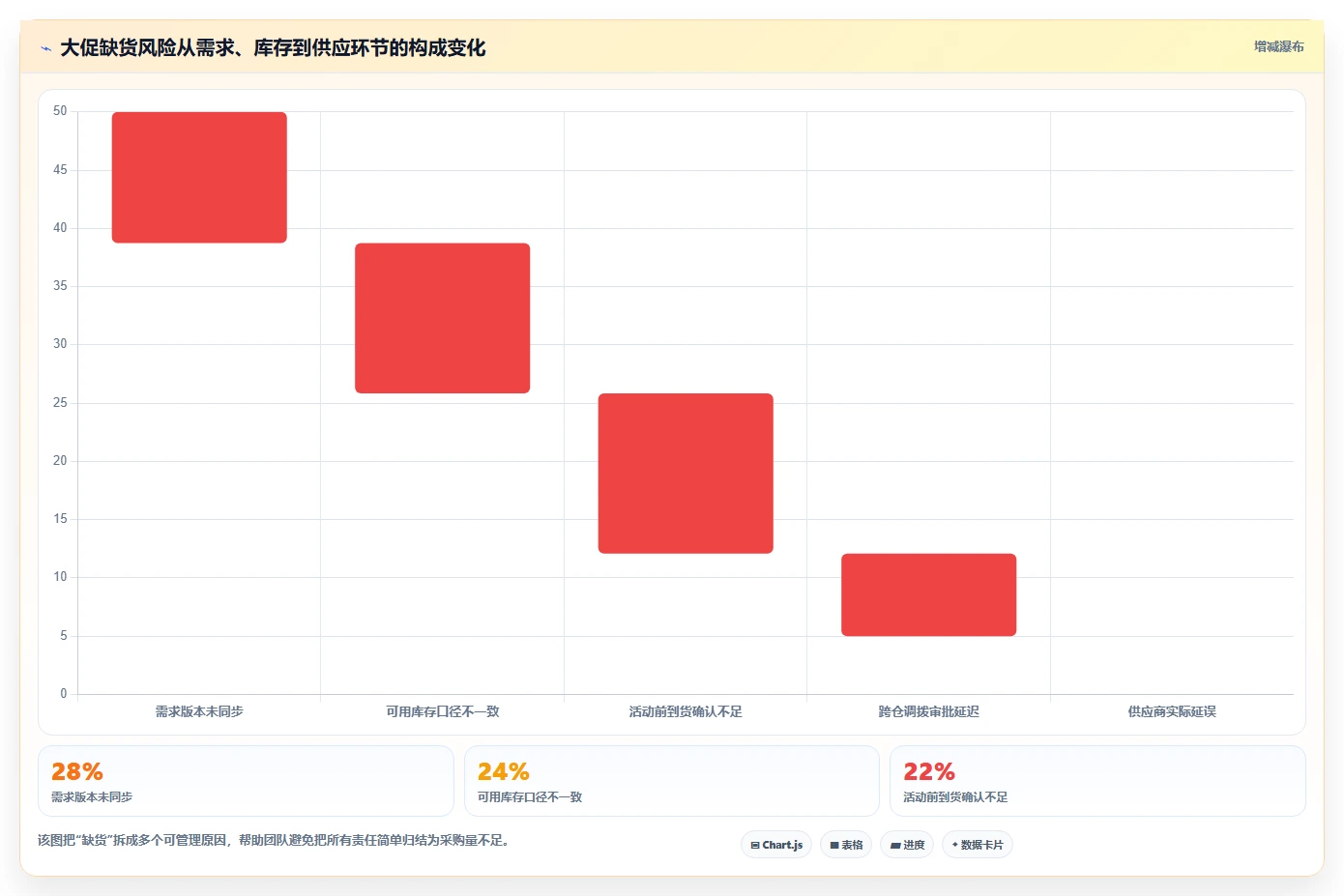Click the title 大促缺货风险从需求、库存到供应环节的构成变化
Screen dimensions: 1344x896
click(273, 48)
